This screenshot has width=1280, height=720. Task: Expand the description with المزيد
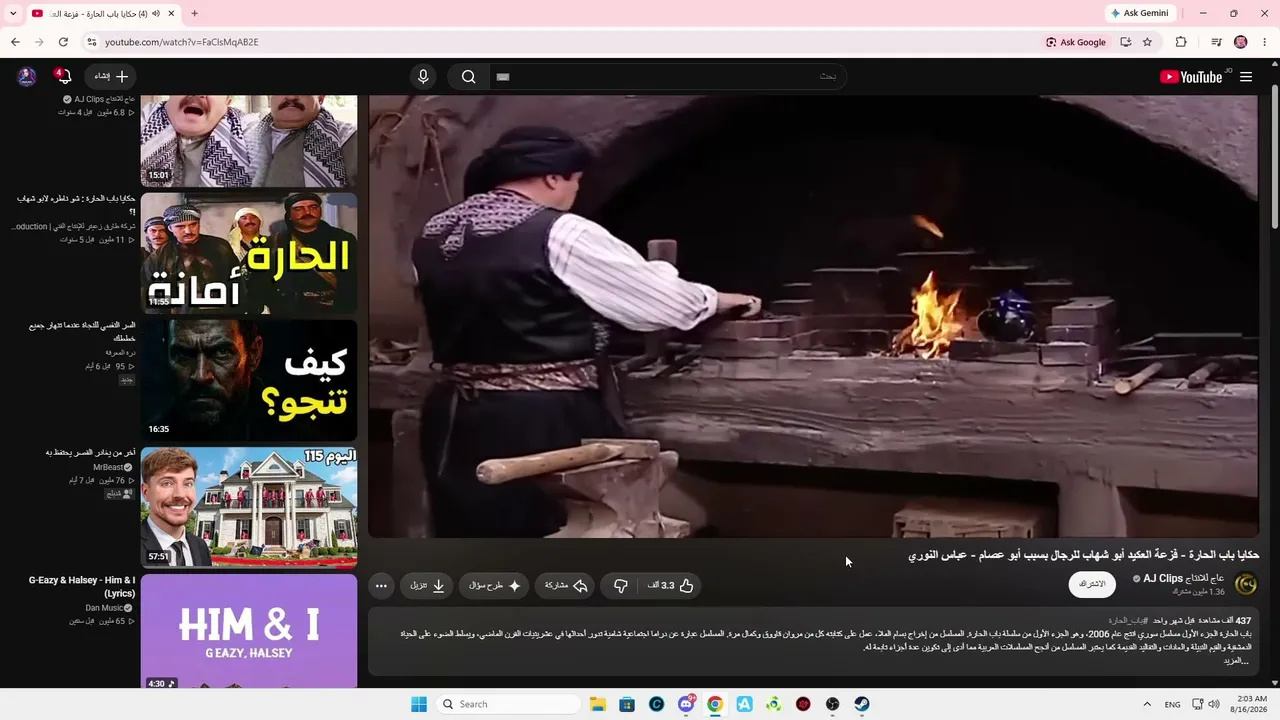[1237, 660]
